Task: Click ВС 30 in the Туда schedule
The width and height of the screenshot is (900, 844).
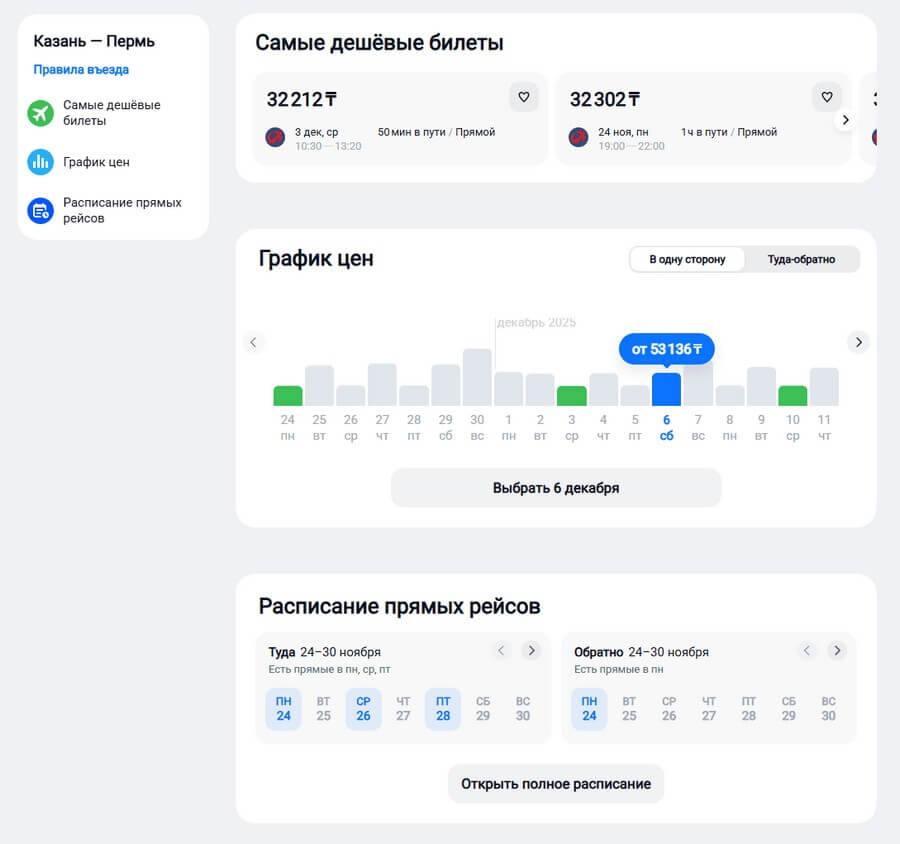Action: [x=523, y=709]
